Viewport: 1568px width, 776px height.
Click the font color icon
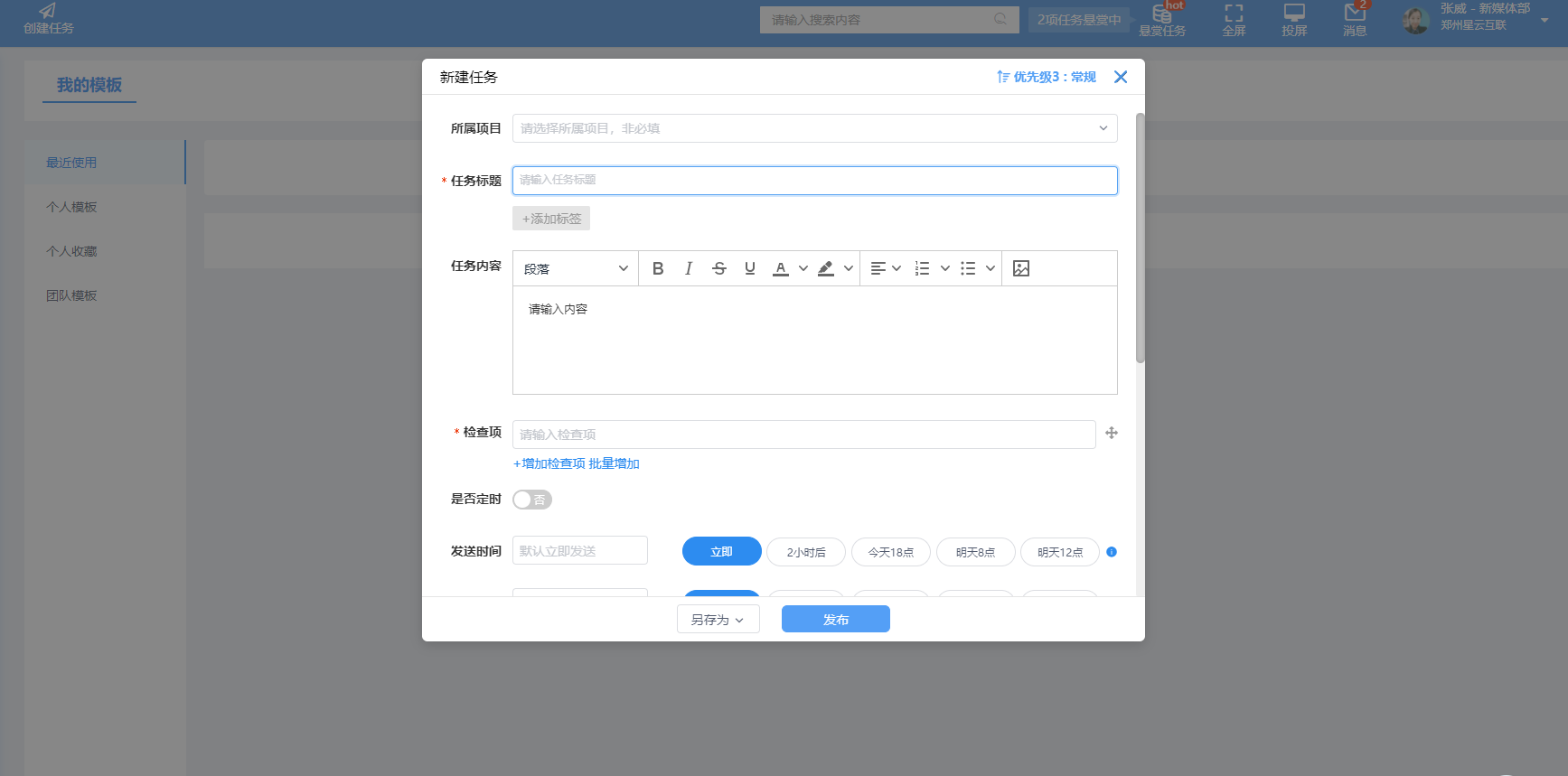[x=781, y=268]
